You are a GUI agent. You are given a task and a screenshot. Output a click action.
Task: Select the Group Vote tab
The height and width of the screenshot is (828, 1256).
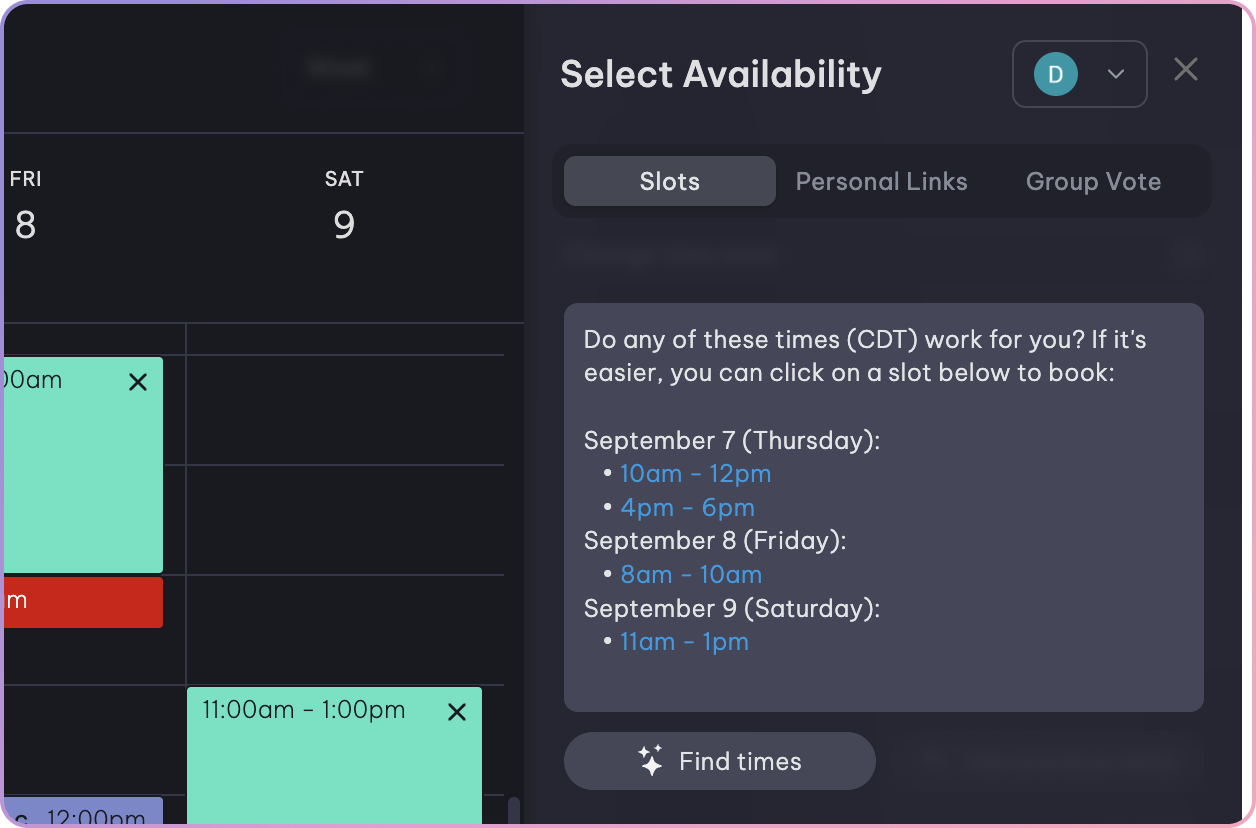click(1093, 181)
